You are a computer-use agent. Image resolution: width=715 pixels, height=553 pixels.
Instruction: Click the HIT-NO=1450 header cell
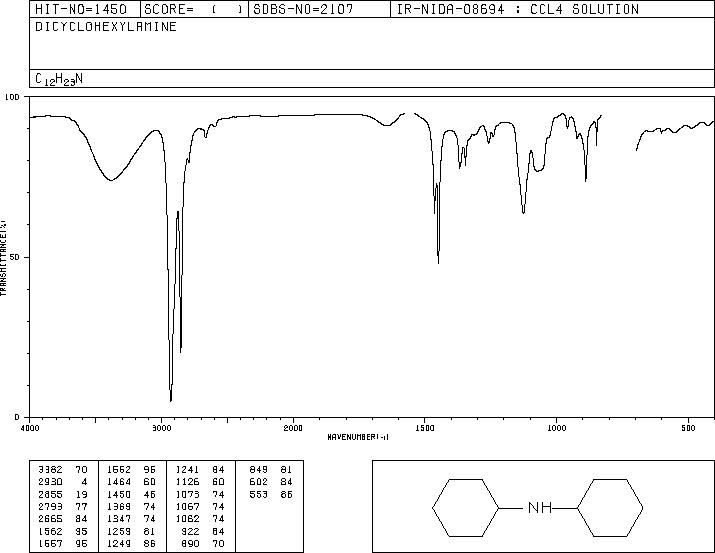[85, 9]
